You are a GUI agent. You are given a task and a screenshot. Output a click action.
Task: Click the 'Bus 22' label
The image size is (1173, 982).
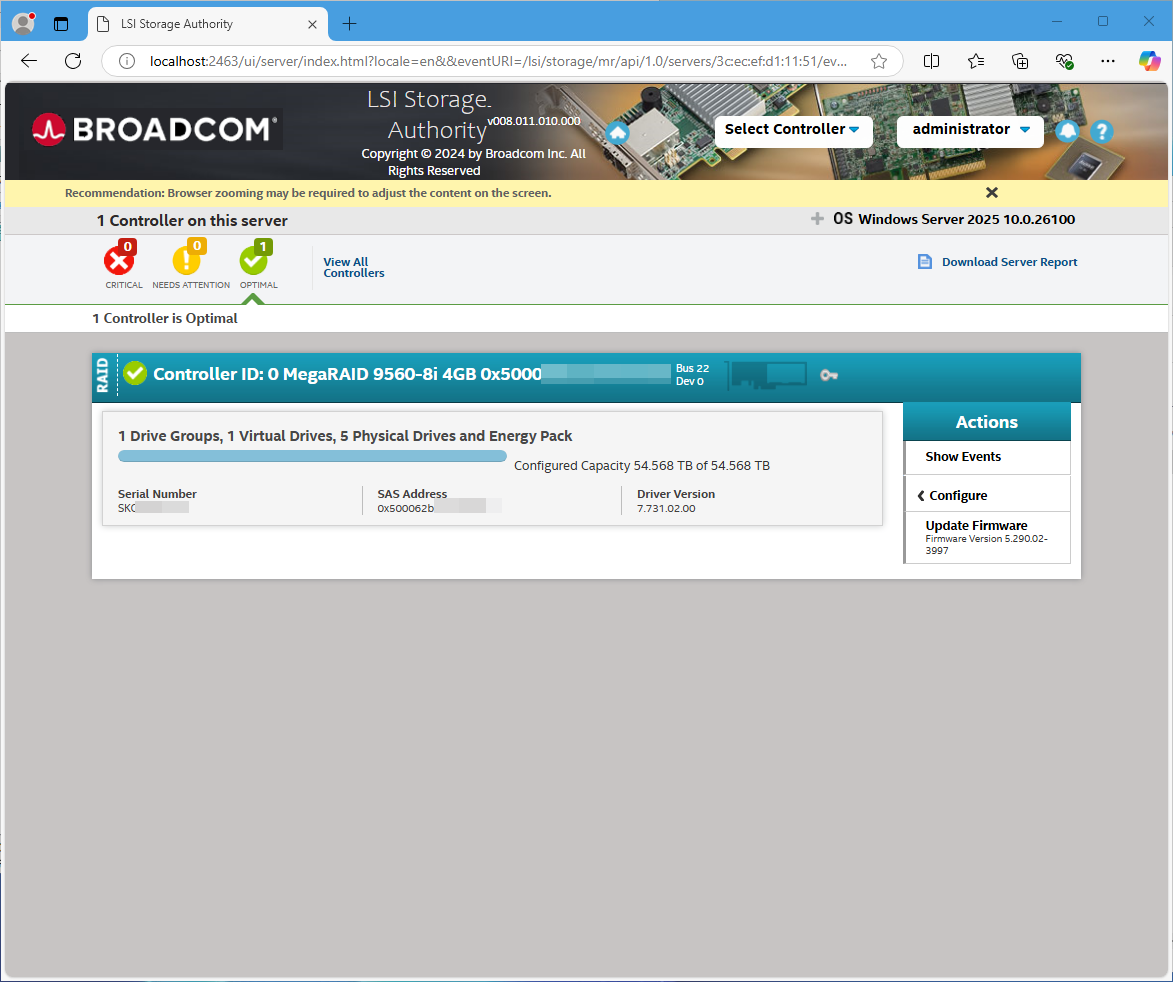point(692,368)
